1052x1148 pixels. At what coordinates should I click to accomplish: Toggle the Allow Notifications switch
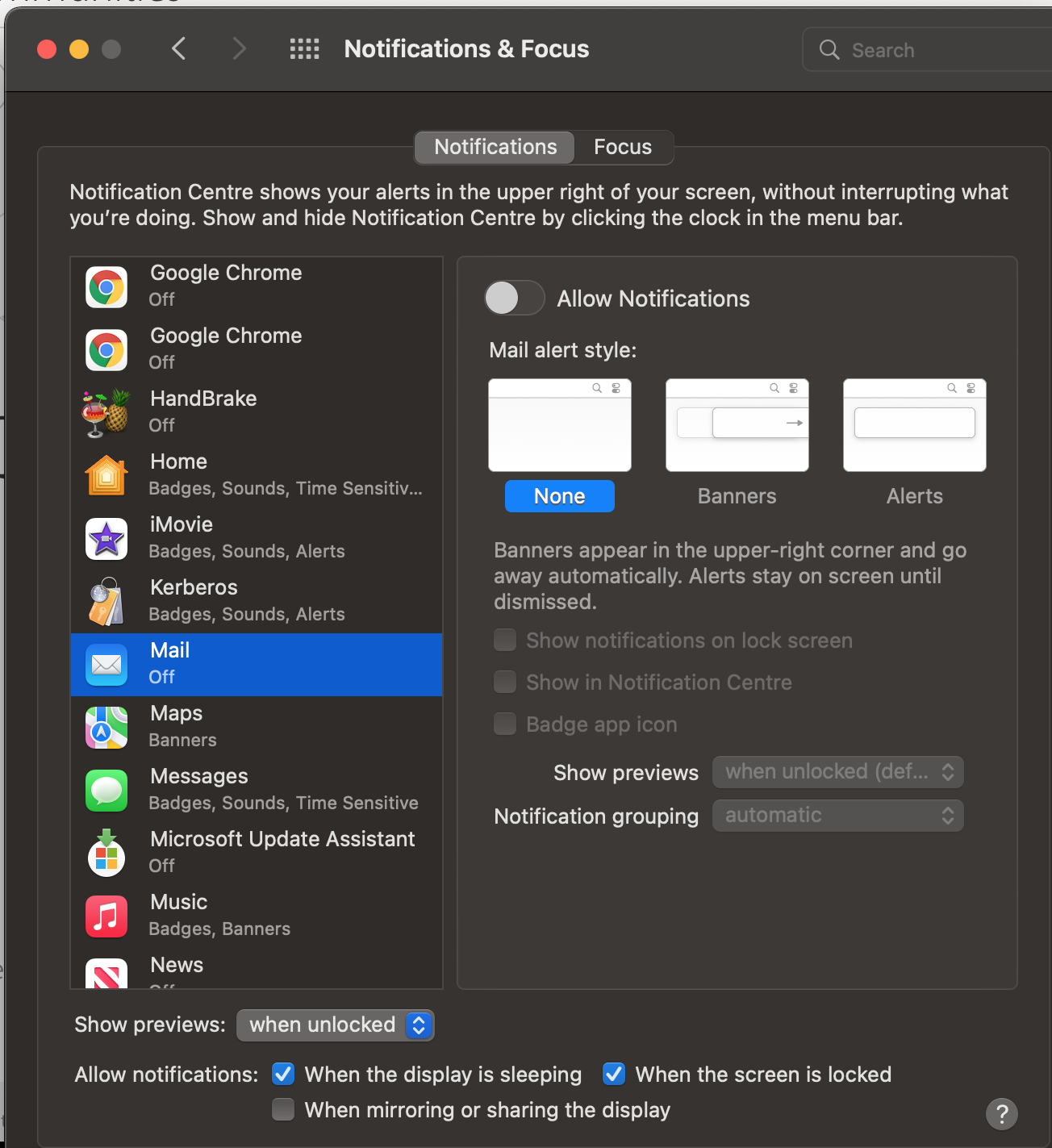coord(515,298)
